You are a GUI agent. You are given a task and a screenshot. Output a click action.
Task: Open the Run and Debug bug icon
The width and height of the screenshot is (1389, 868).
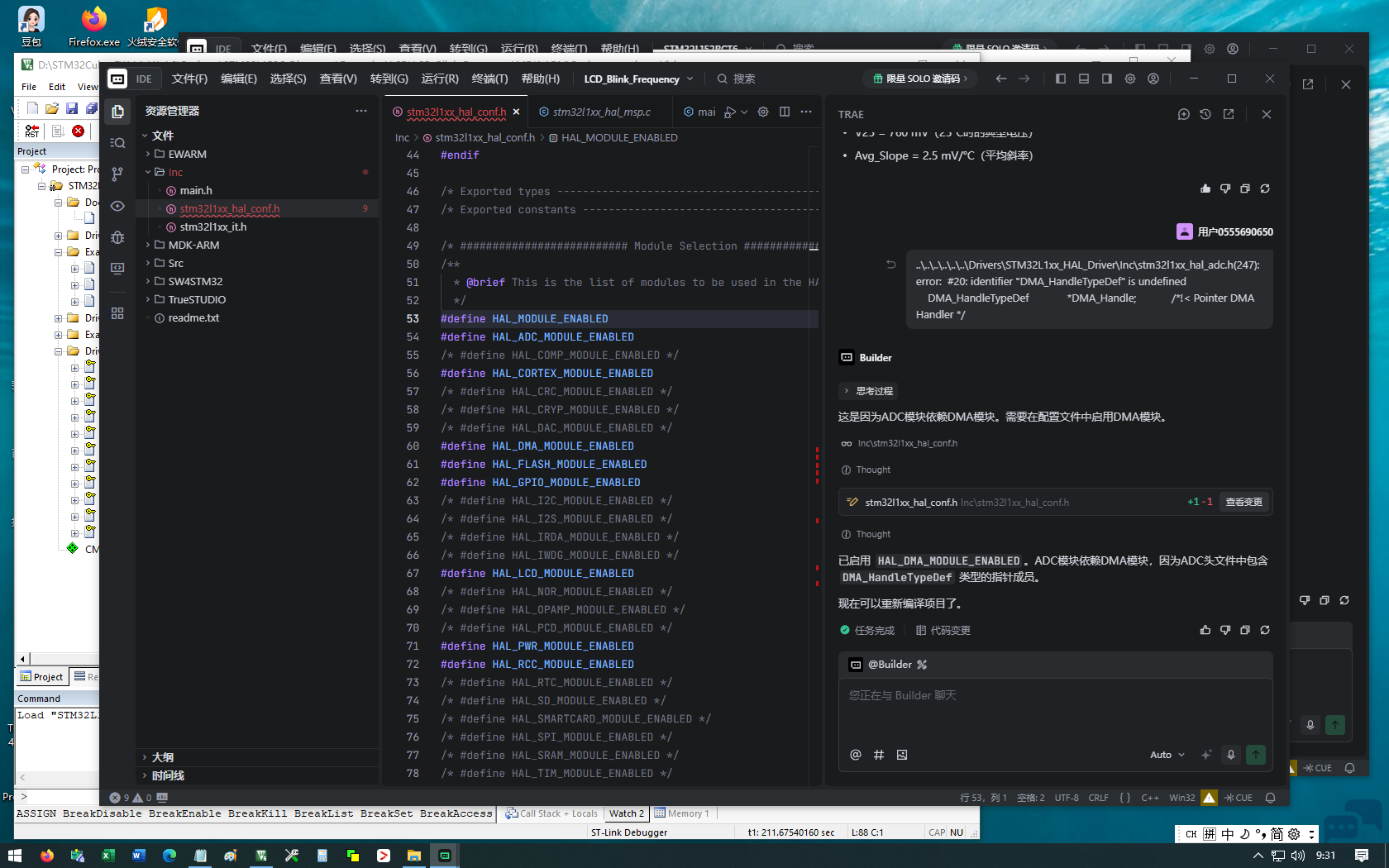tap(117, 237)
